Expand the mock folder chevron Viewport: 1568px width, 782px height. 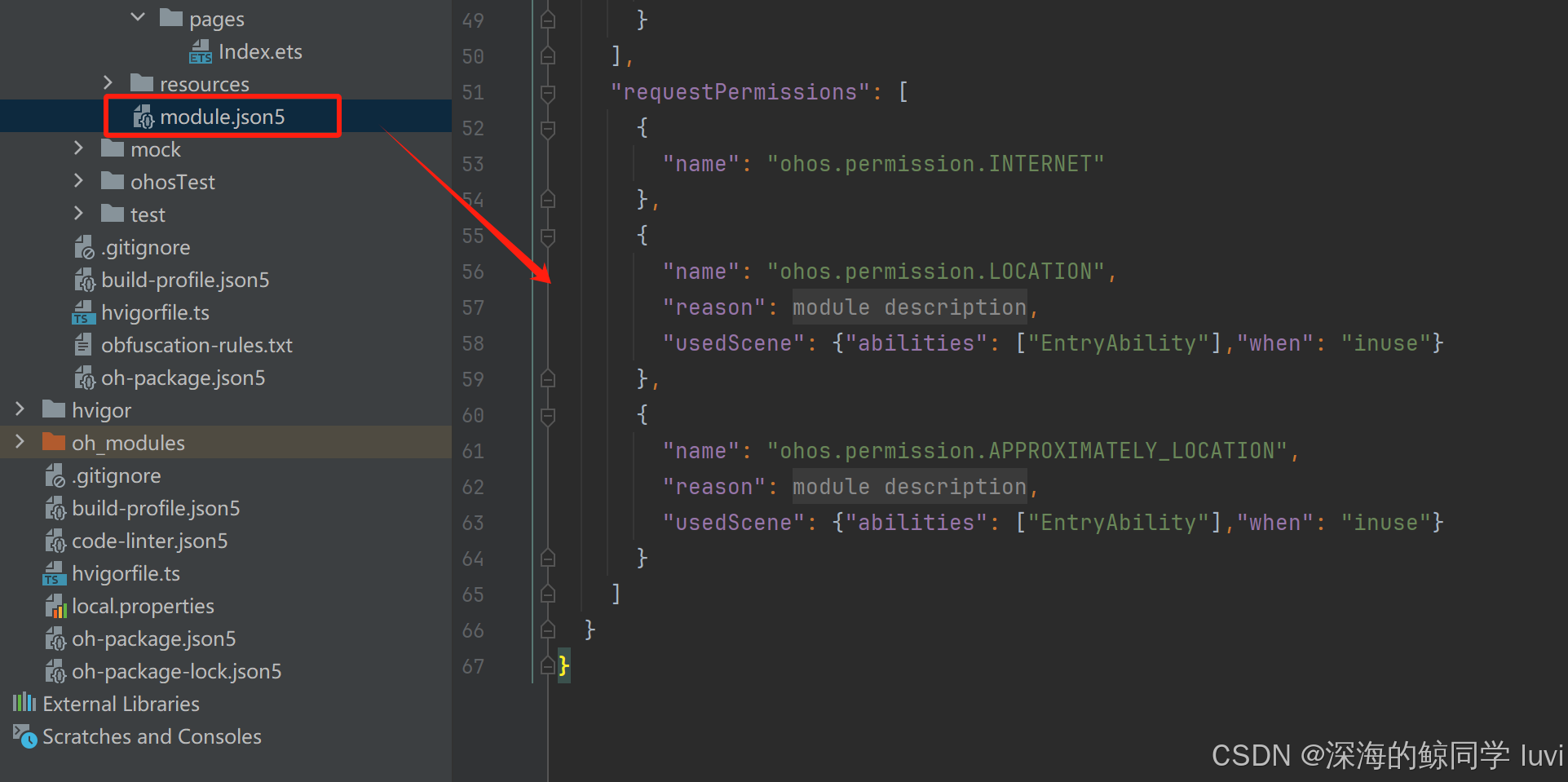click(x=78, y=148)
